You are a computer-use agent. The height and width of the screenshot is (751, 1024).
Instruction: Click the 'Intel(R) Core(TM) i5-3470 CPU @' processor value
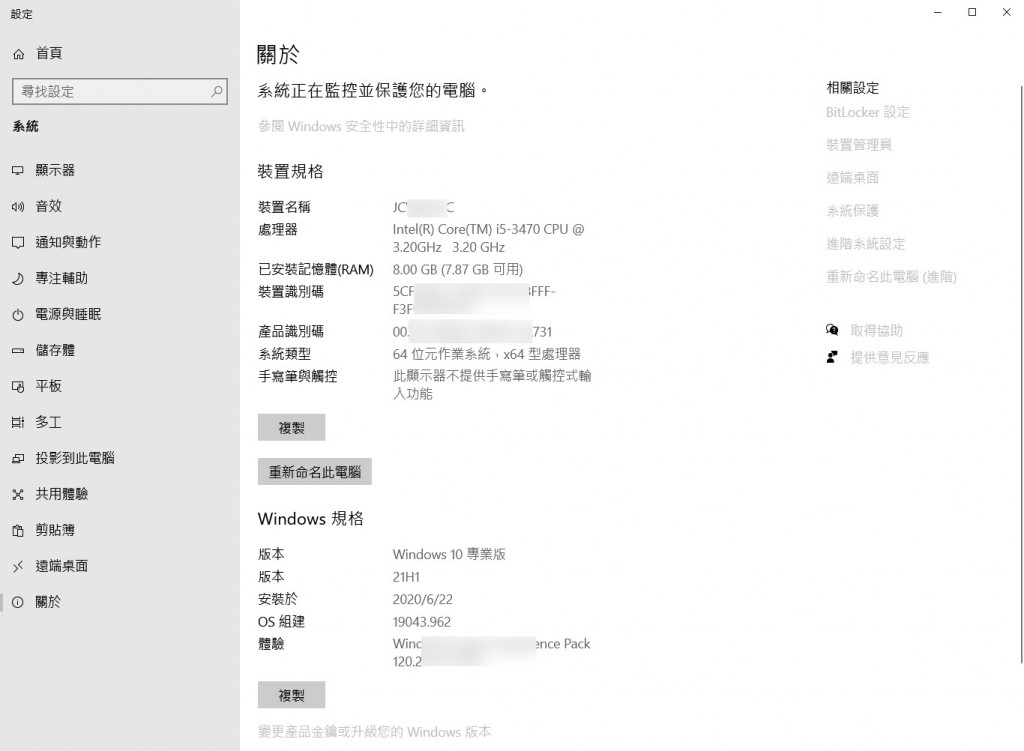tap(488, 229)
